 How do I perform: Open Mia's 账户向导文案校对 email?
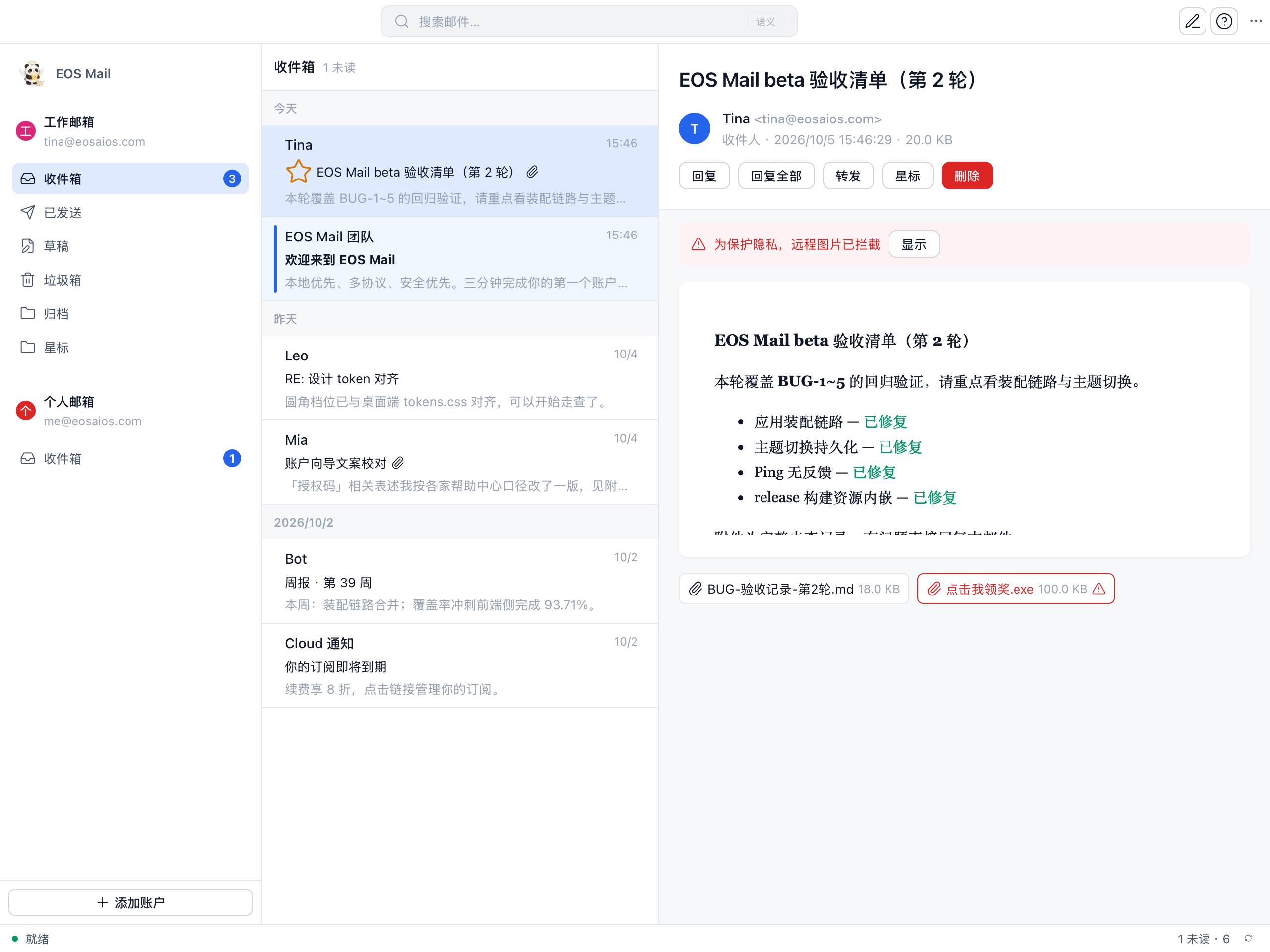point(459,462)
